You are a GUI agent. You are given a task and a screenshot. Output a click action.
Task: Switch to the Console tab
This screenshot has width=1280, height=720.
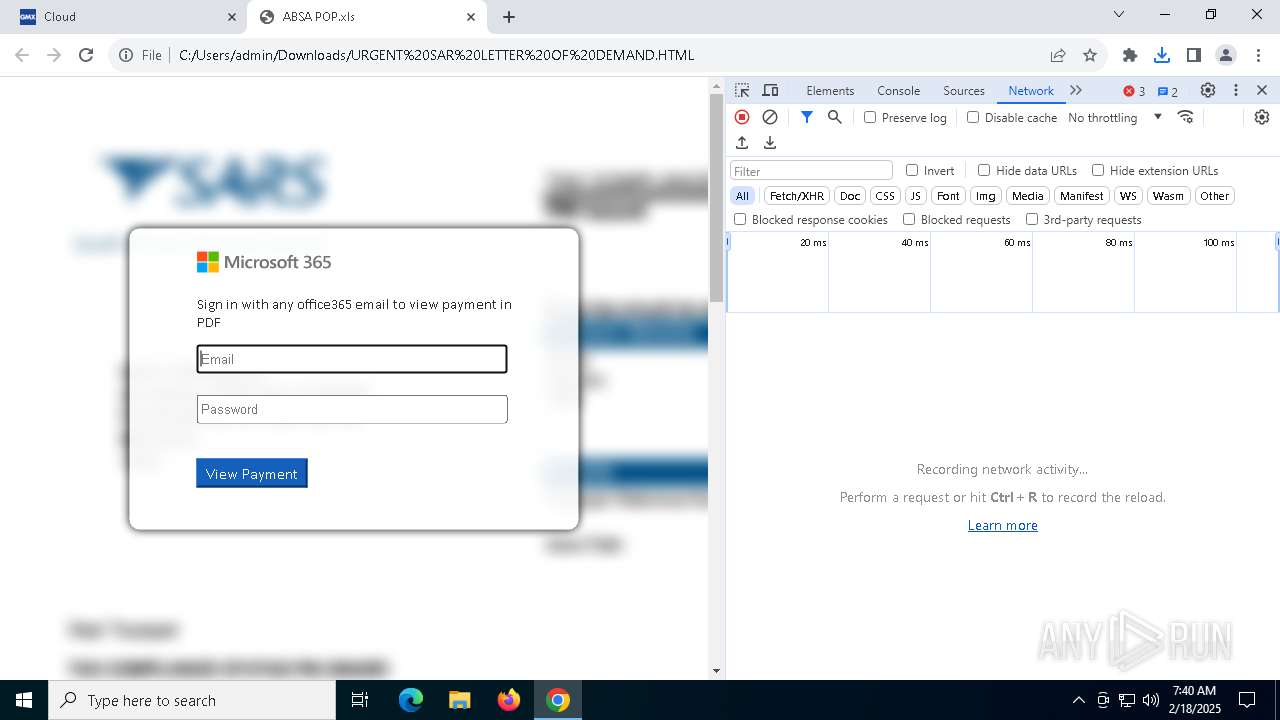click(898, 90)
